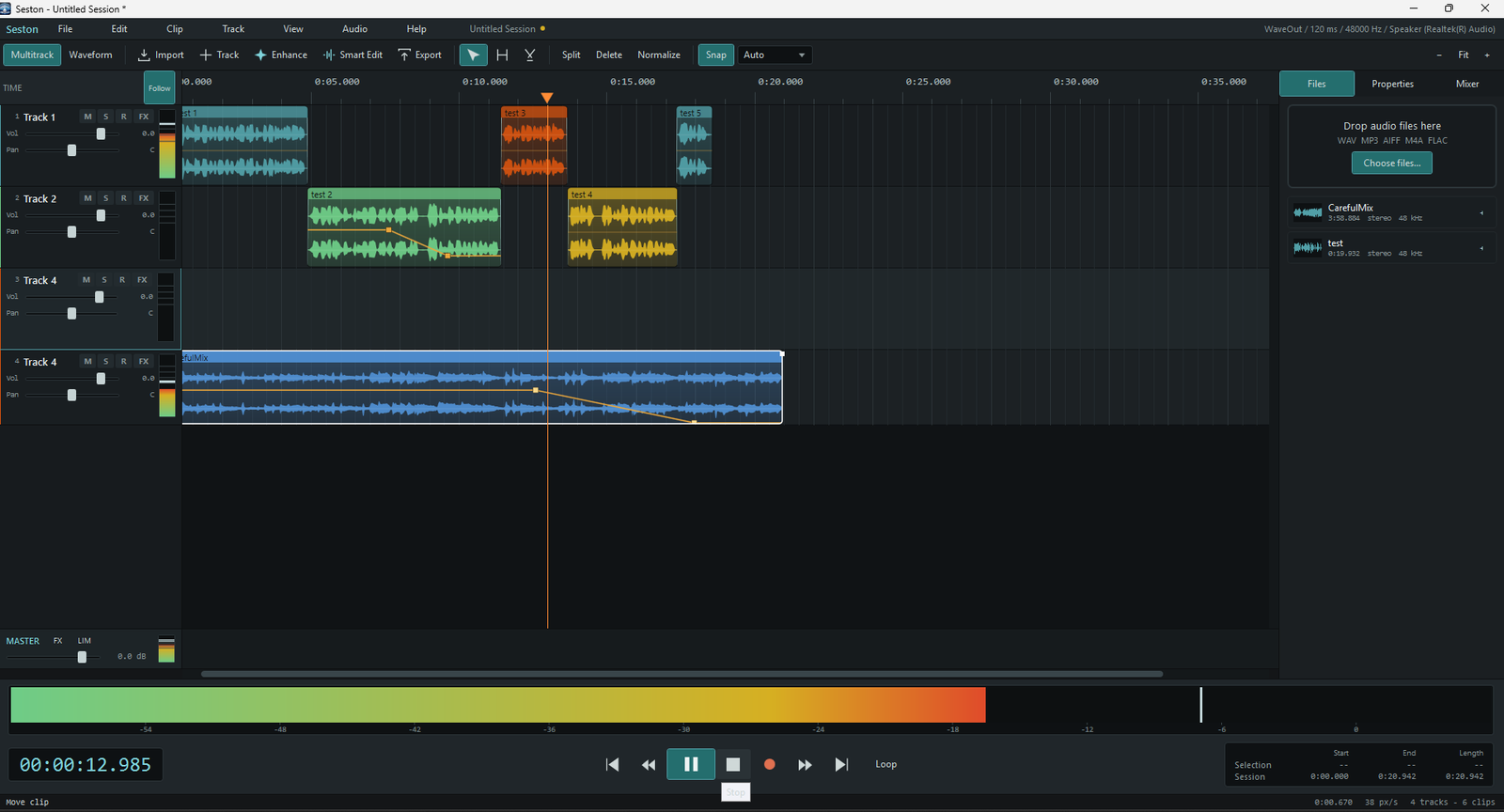Click the Export toolbar button

(x=419, y=55)
